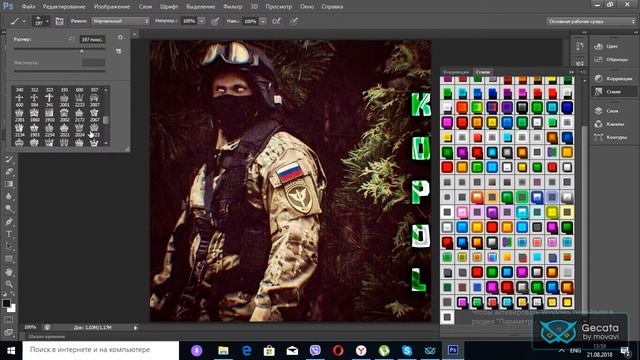Click the flow 100% input field
This screenshot has height=360, width=640.
coord(250,21)
